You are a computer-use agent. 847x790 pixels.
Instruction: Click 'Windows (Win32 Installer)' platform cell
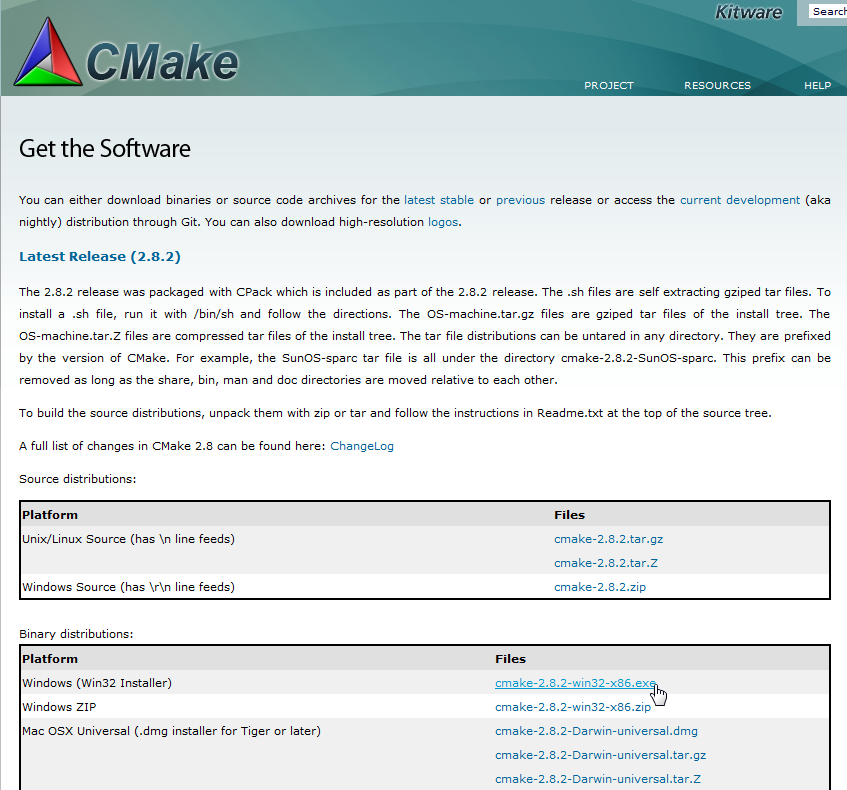(x=97, y=683)
